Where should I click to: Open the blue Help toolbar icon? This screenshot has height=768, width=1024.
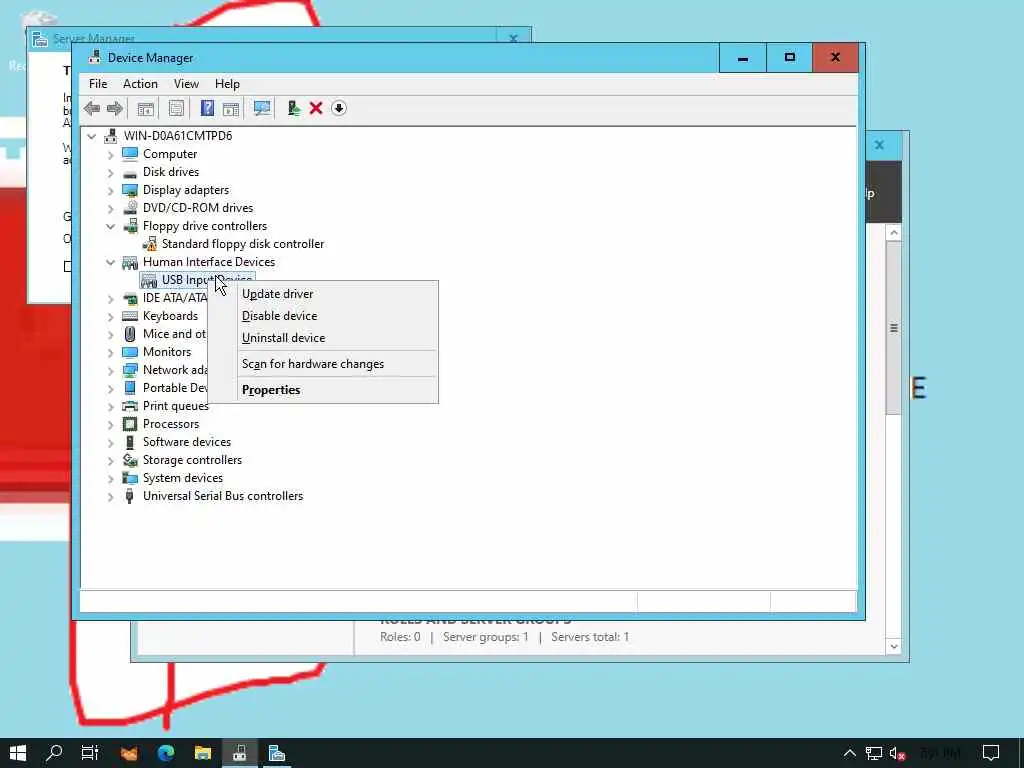[207, 108]
